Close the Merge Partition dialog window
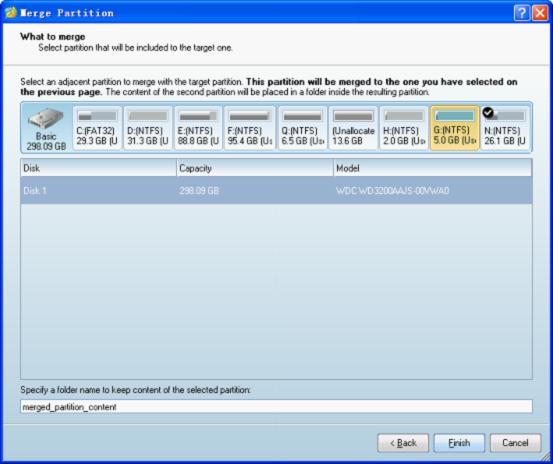This screenshot has height=464, width=553. pyautogui.click(x=540, y=13)
